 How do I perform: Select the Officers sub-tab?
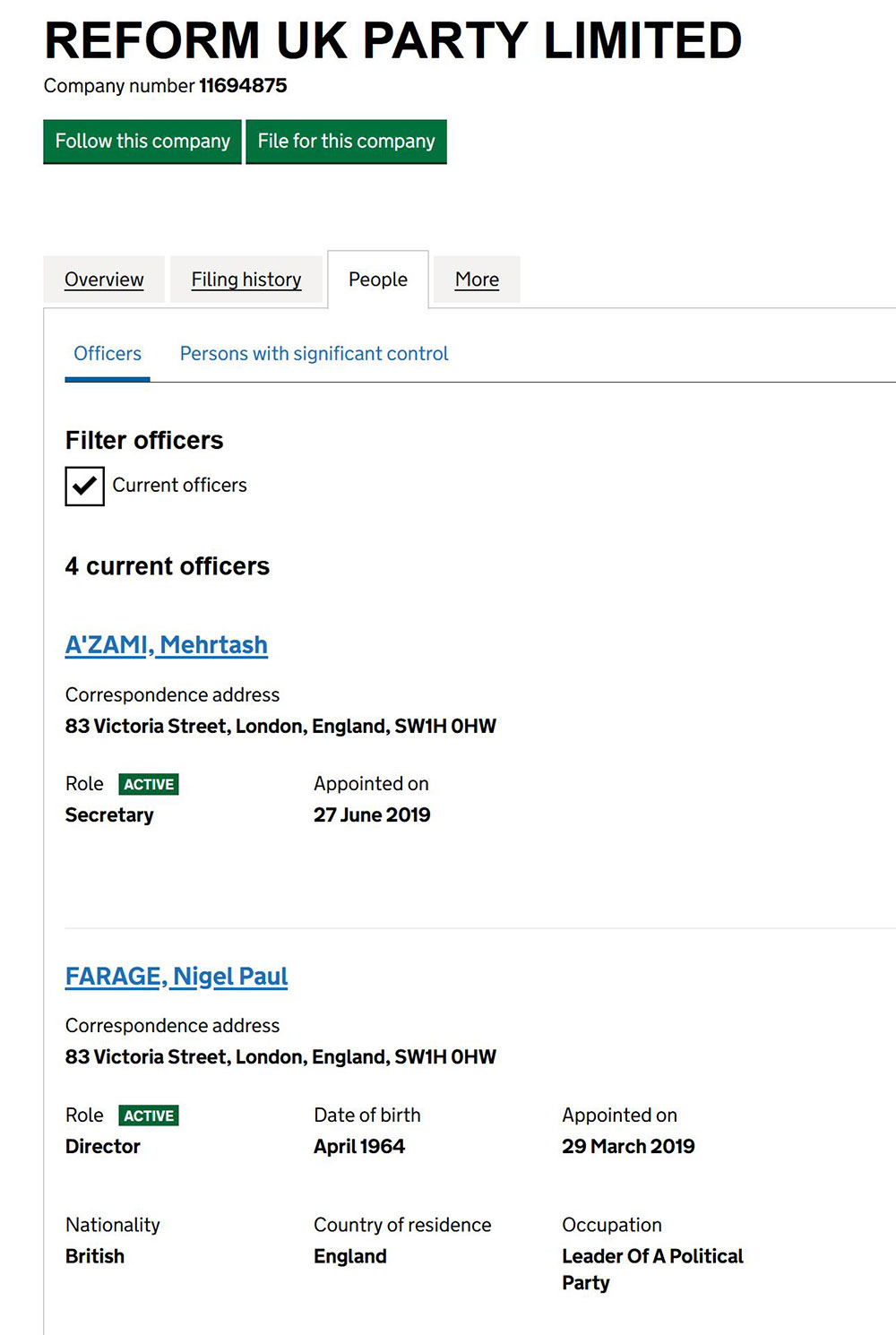point(108,354)
